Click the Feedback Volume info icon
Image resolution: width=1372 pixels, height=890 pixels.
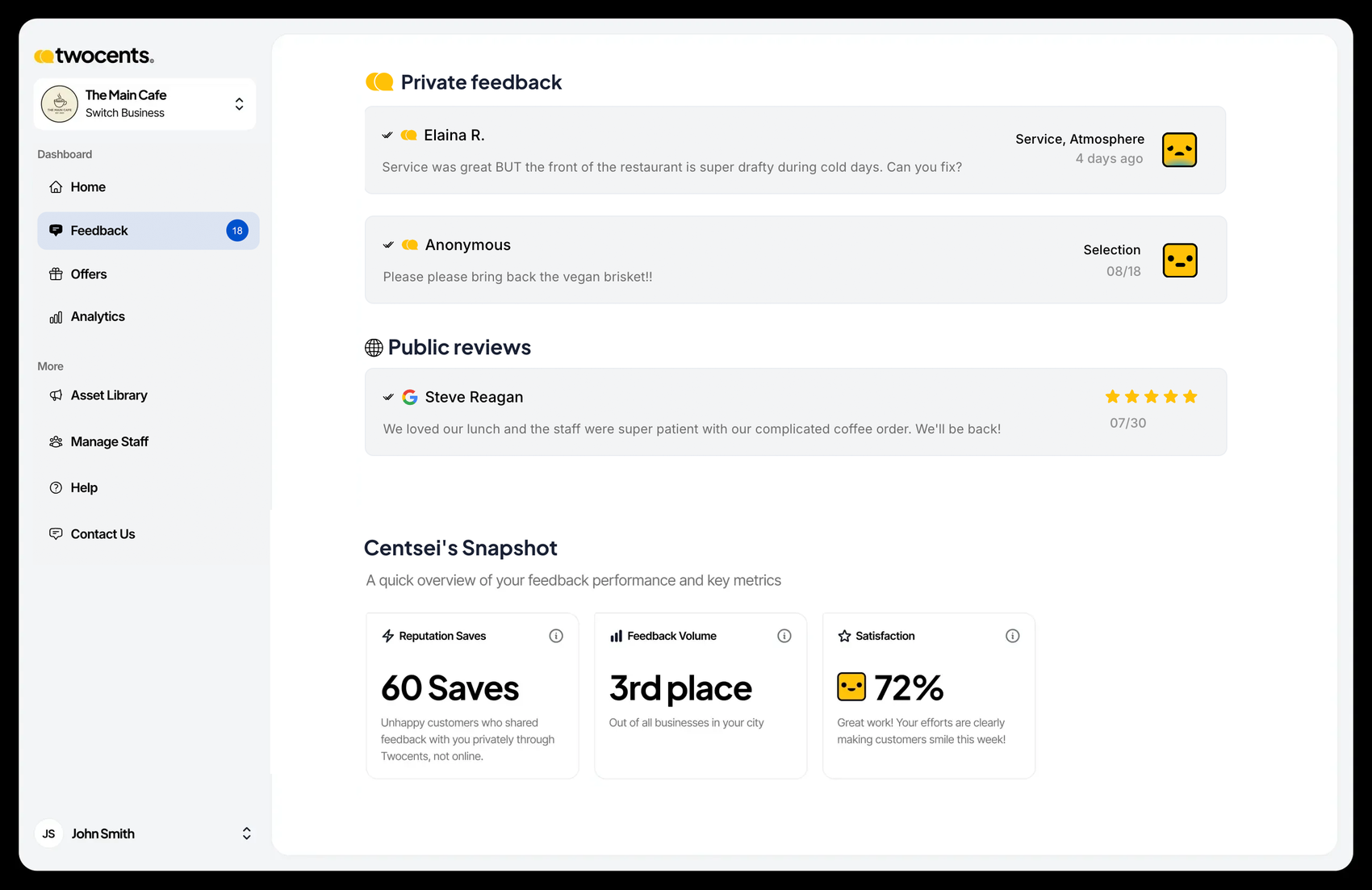coord(784,636)
